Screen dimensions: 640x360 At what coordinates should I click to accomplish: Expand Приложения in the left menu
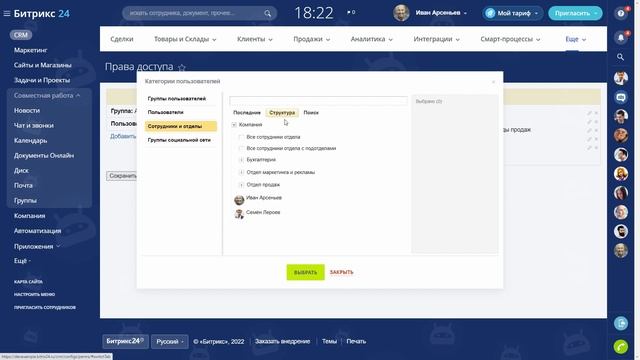[x=37, y=247]
